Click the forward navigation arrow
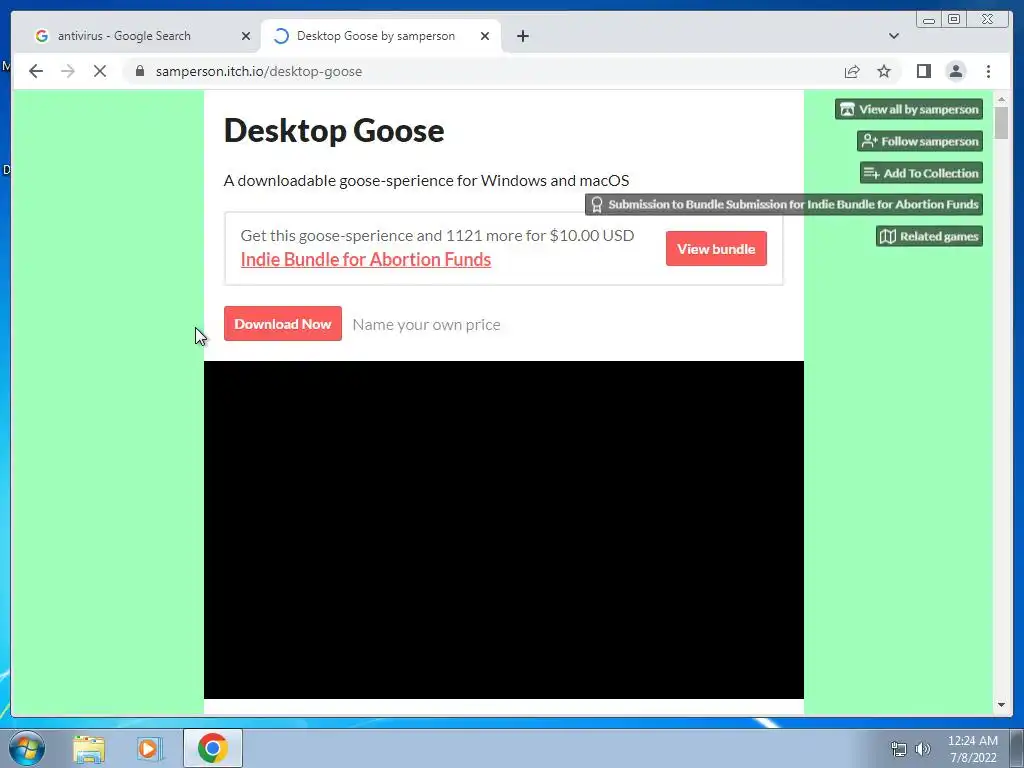 click(68, 71)
